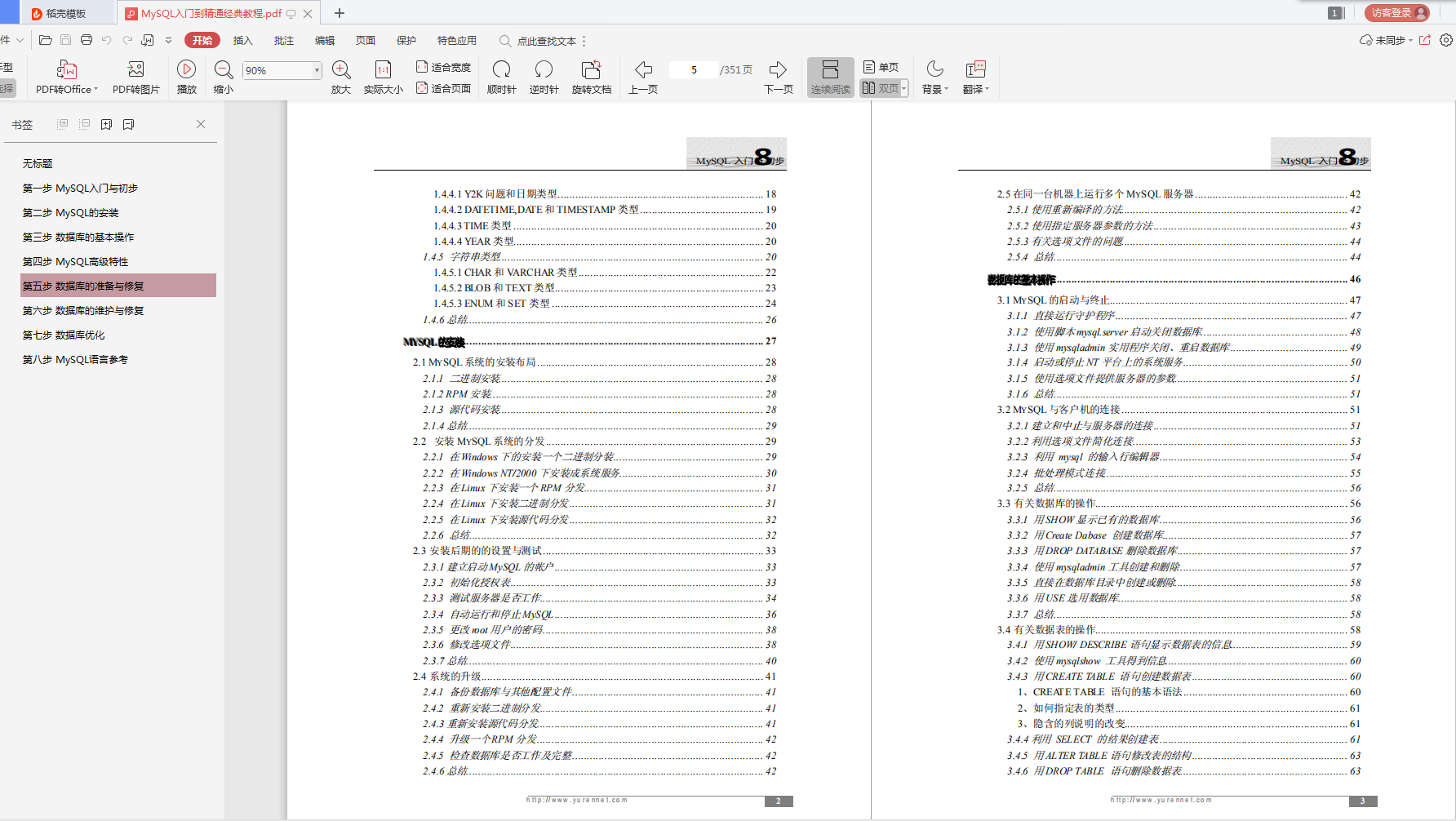Toggle 双页 two-page view
1456x821 pixels.
pyautogui.click(x=880, y=88)
